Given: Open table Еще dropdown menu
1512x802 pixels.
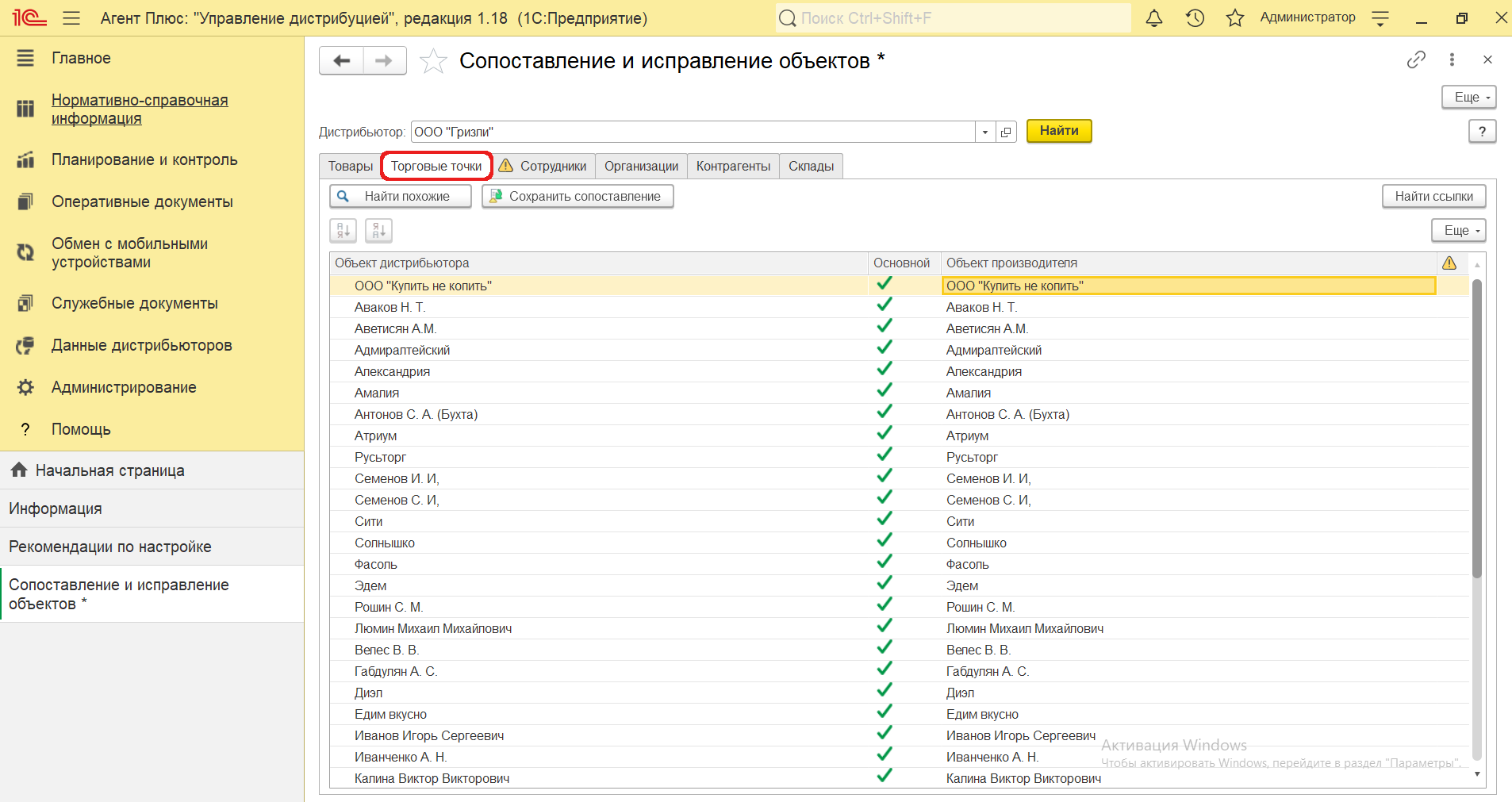Looking at the screenshot, I should coord(1459,230).
